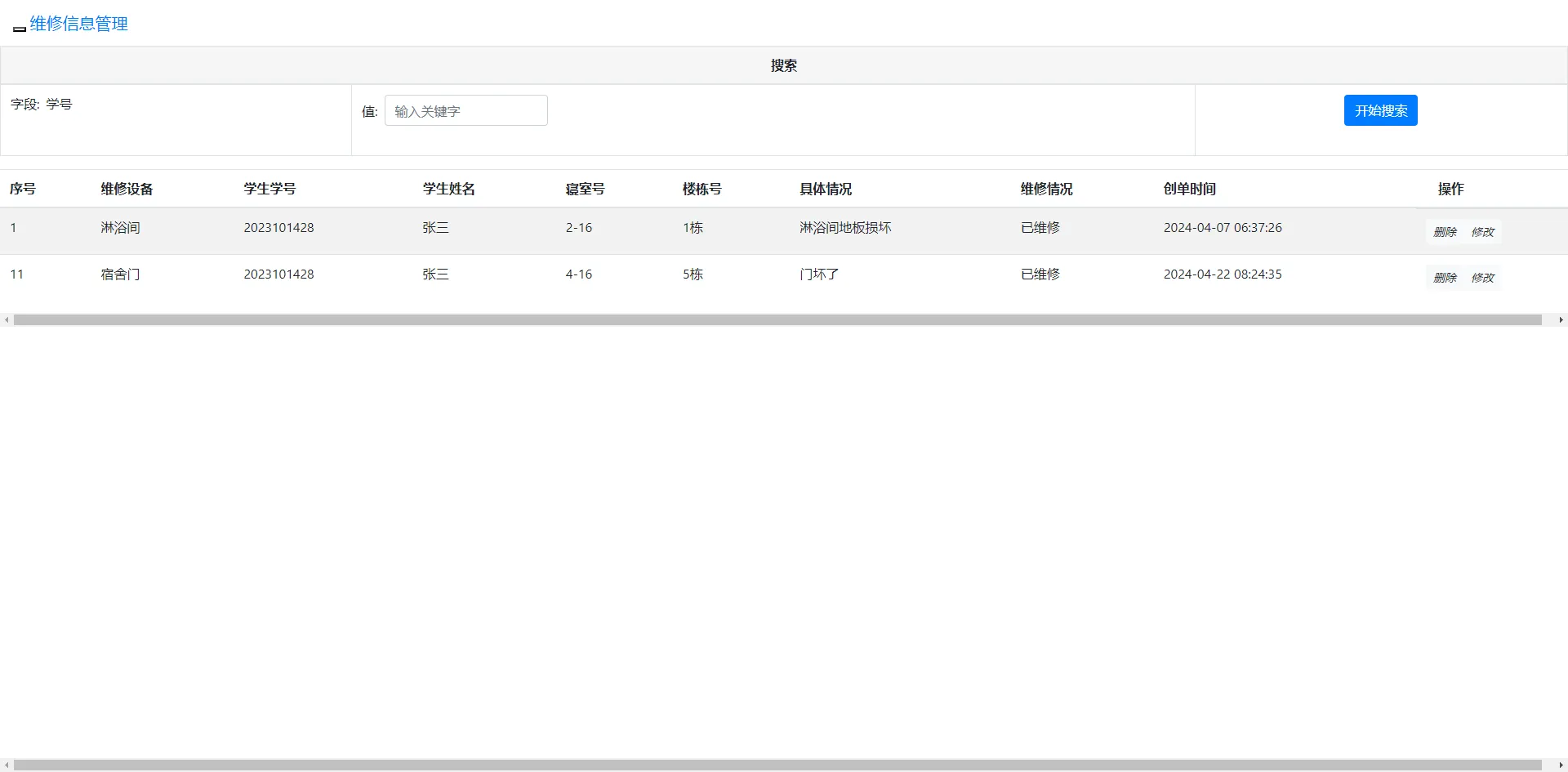1568x772 pixels.
Task: Click the table's horizontal scrollbar
Action: (777, 320)
